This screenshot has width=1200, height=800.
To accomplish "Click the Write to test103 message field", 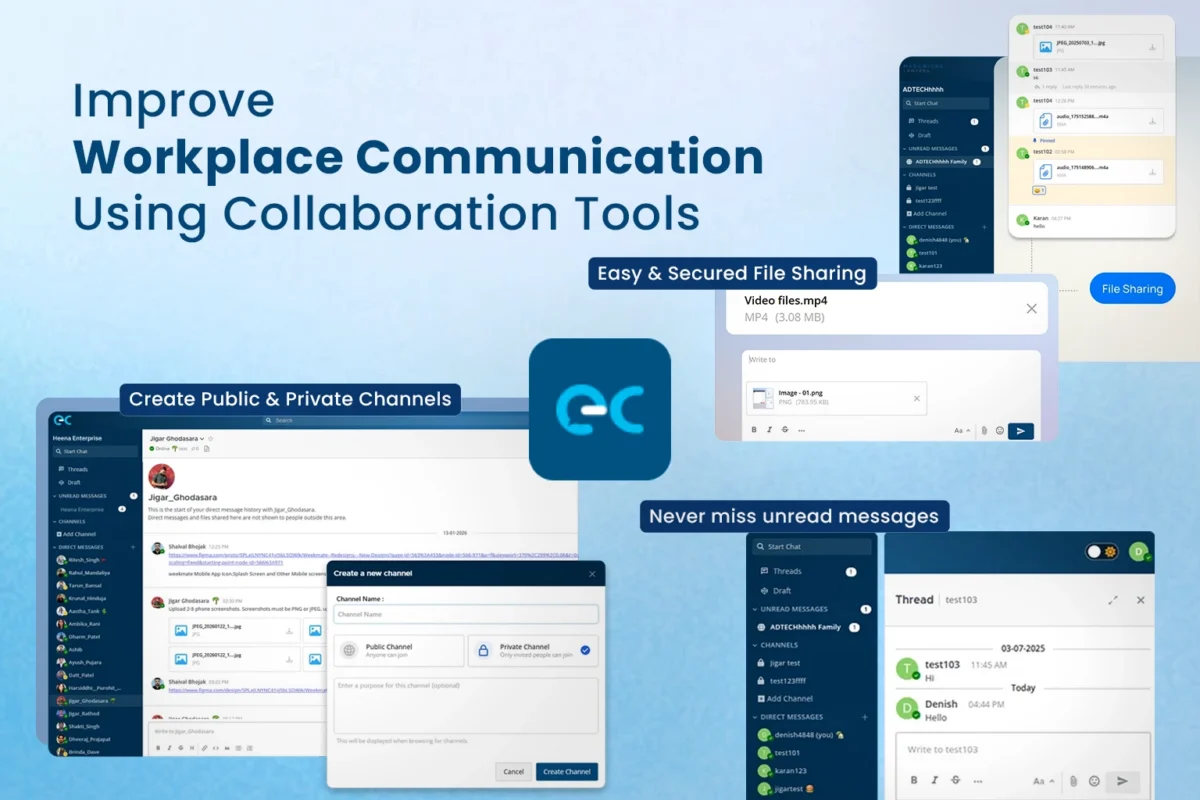I will [x=1022, y=750].
